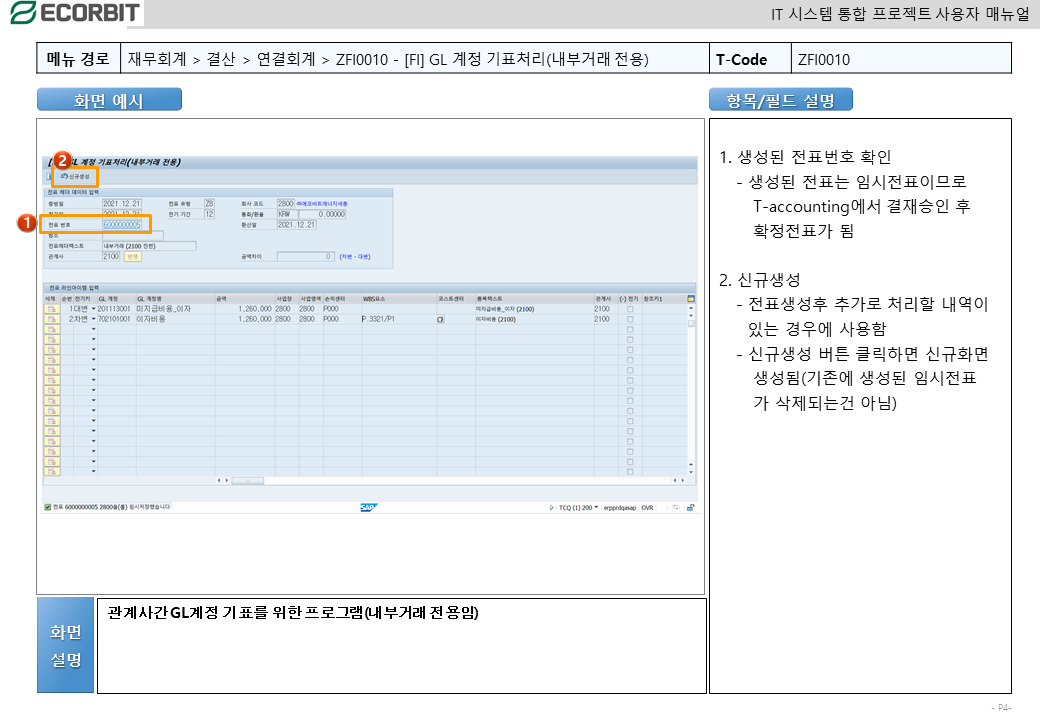1040x720 pixels.
Task: Click the 화면 예시 section tab
Action: click(x=109, y=100)
